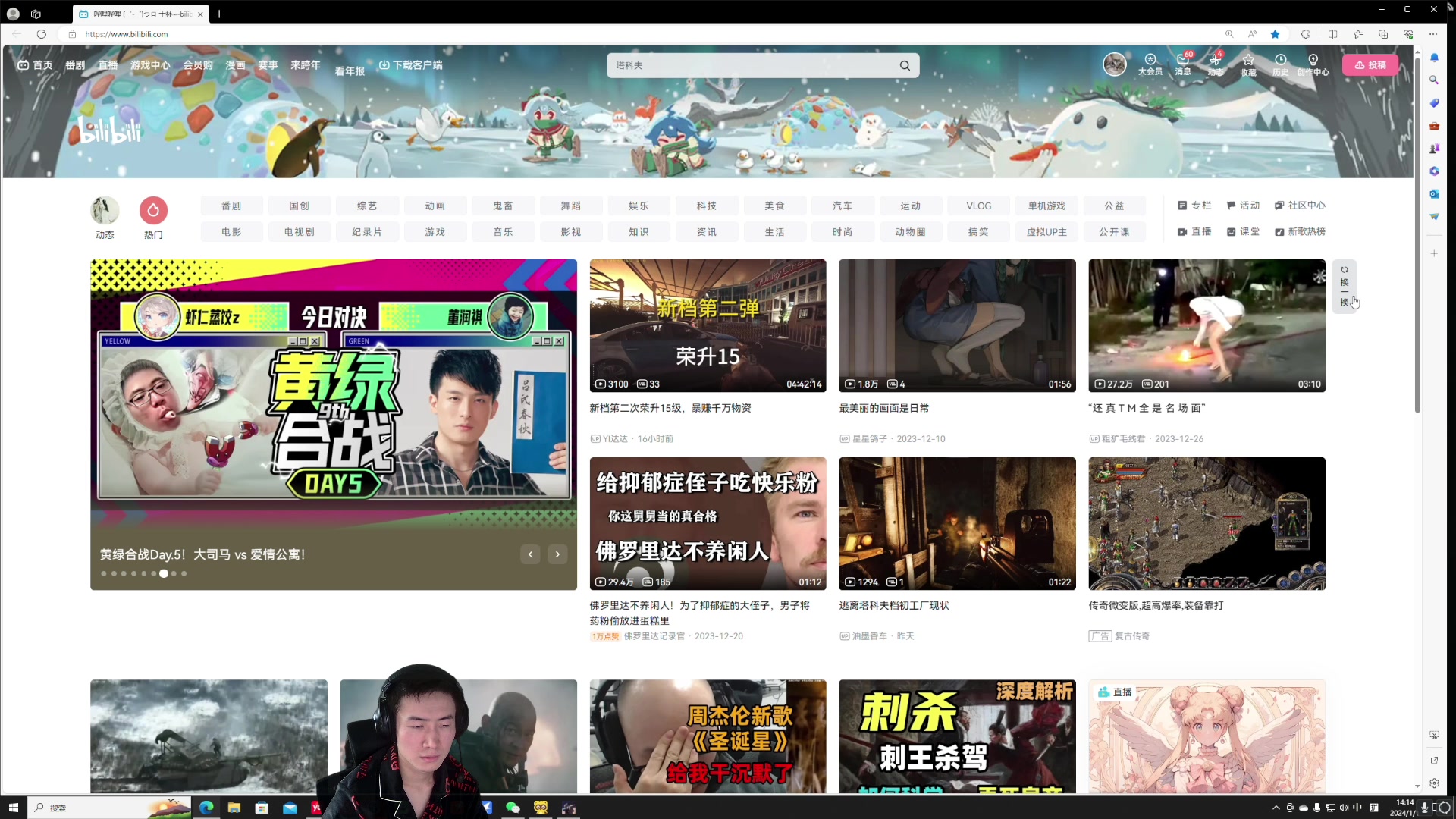Viewport: 1456px width, 819px height.
Task: Open Windows Start menu
Action: point(13,808)
